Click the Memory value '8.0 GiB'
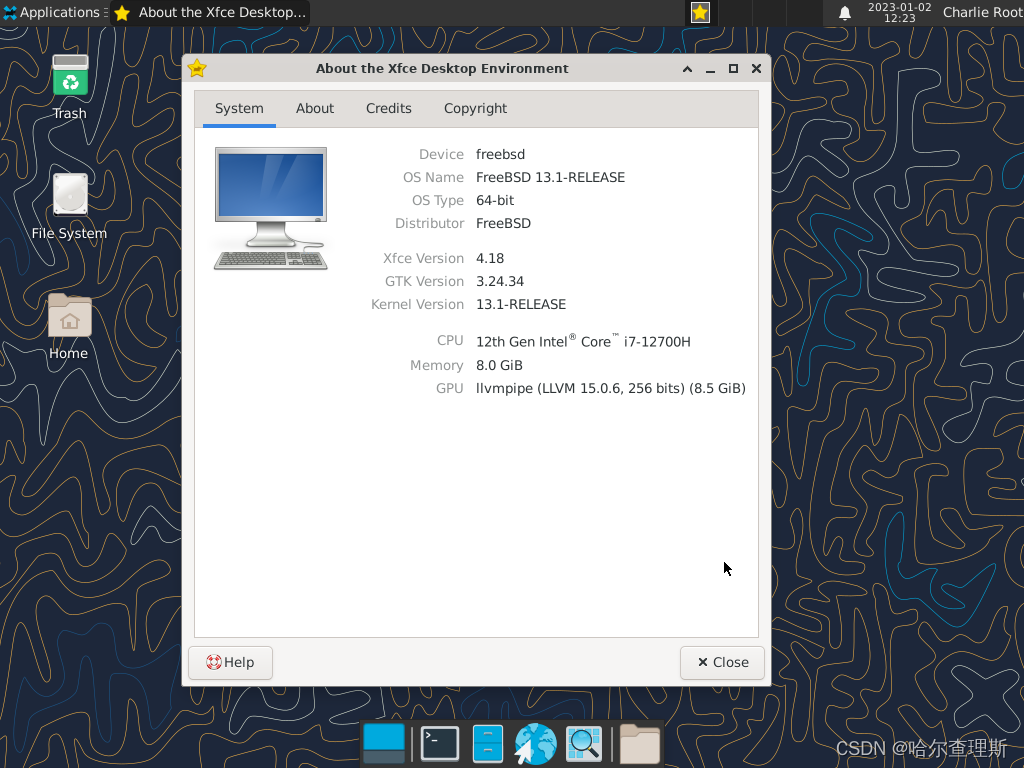This screenshot has width=1024, height=768. (500, 365)
